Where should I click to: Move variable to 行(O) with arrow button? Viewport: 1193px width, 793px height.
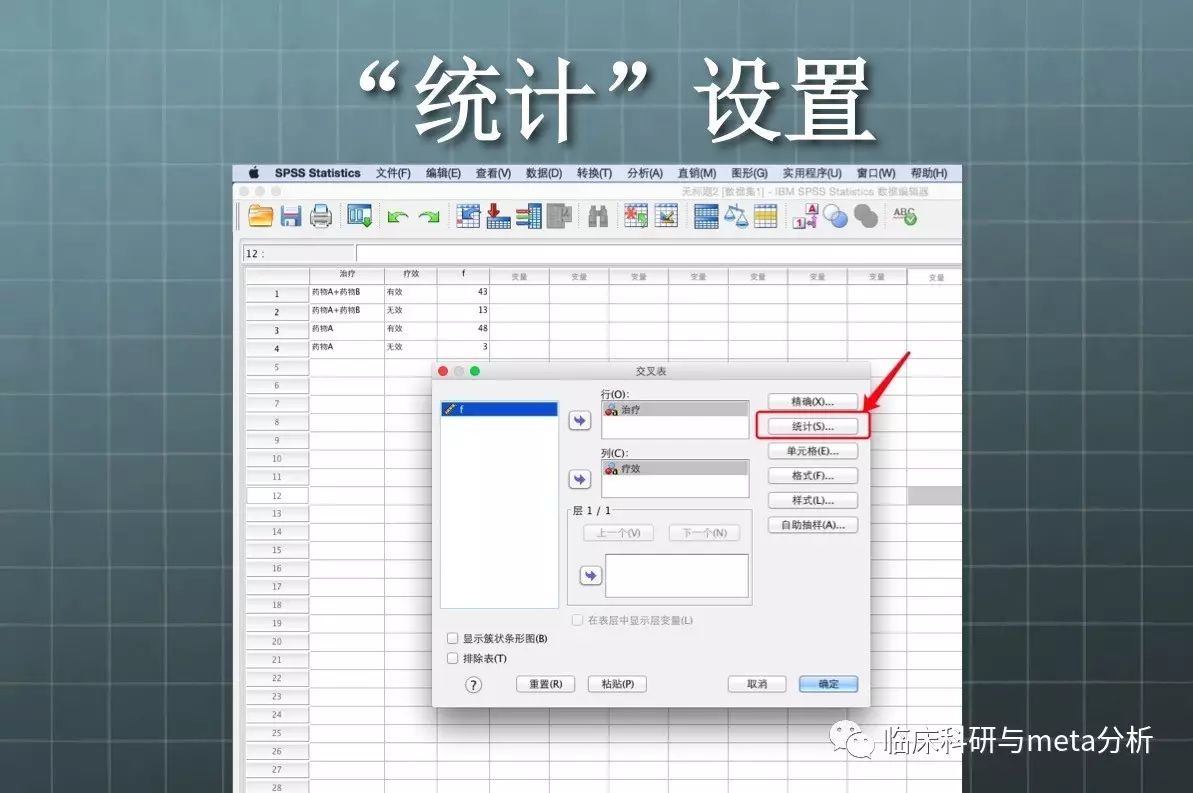[580, 421]
